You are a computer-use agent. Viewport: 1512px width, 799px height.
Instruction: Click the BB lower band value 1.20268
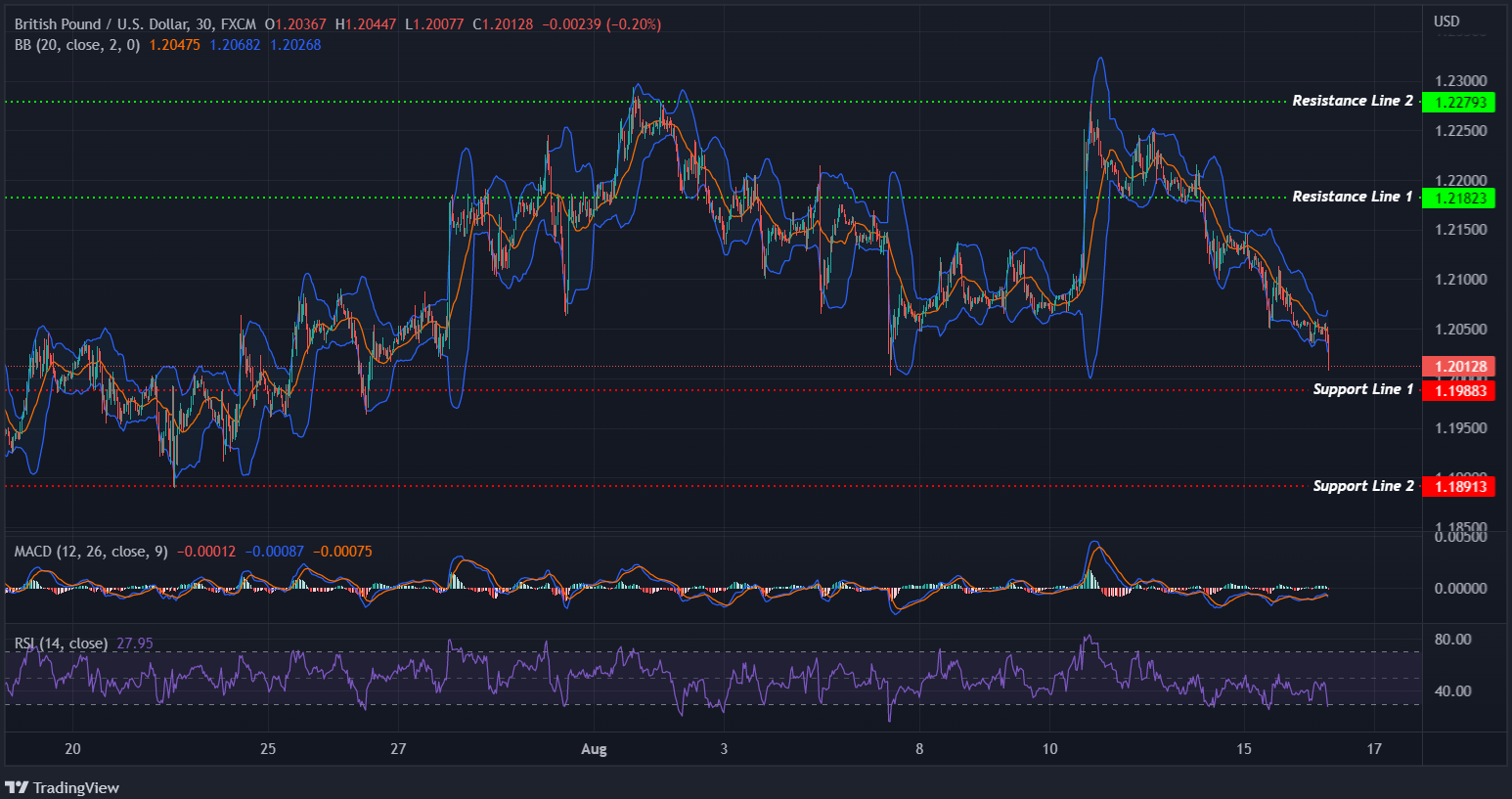[x=296, y=44]
